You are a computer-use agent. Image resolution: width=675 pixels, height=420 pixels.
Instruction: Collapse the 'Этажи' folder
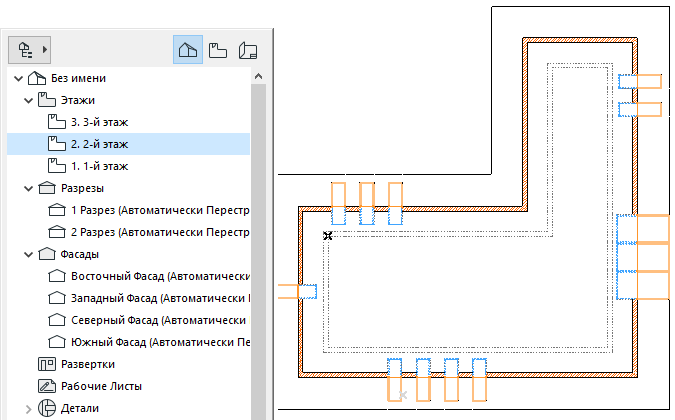point(28,100)
